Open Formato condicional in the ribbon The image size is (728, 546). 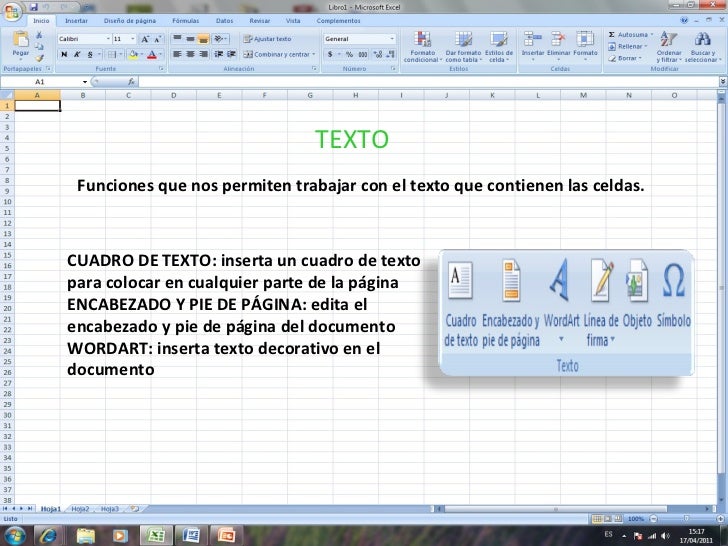pyautogui.click(x=422, y=44)
